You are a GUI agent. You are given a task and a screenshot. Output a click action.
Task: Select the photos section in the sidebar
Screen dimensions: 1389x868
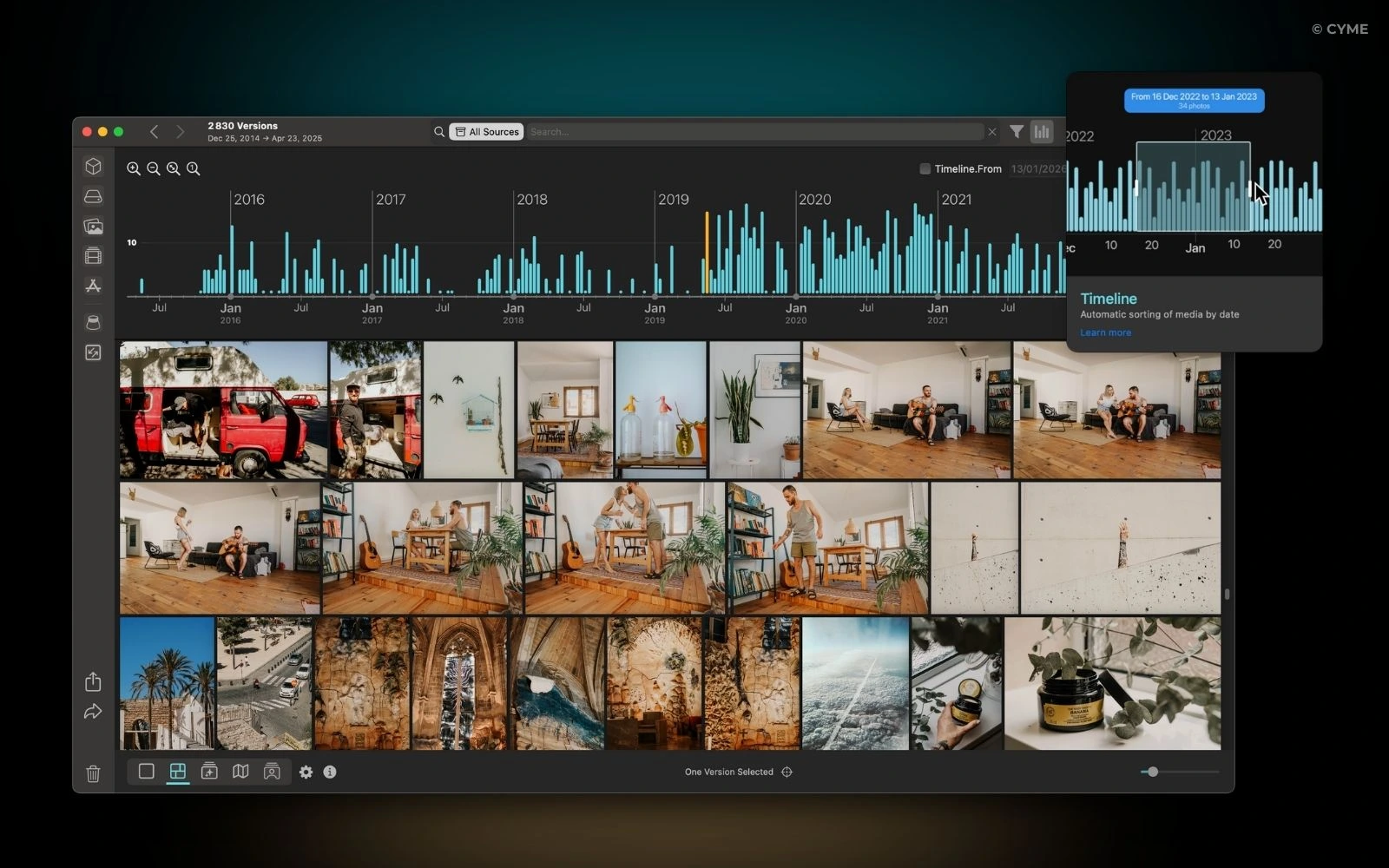tap(93, 227)
